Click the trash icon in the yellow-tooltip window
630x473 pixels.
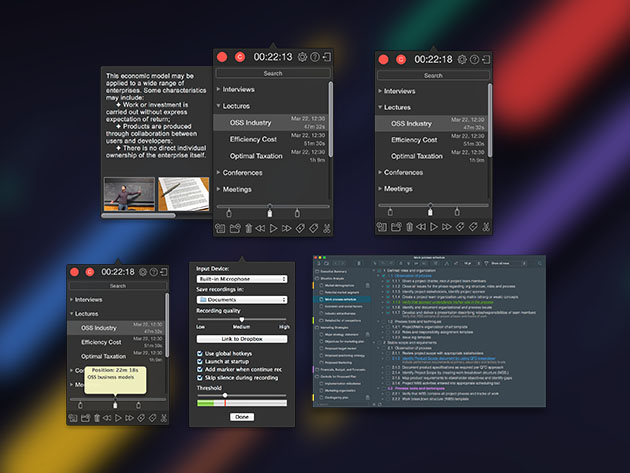click(x=97, y=418)
